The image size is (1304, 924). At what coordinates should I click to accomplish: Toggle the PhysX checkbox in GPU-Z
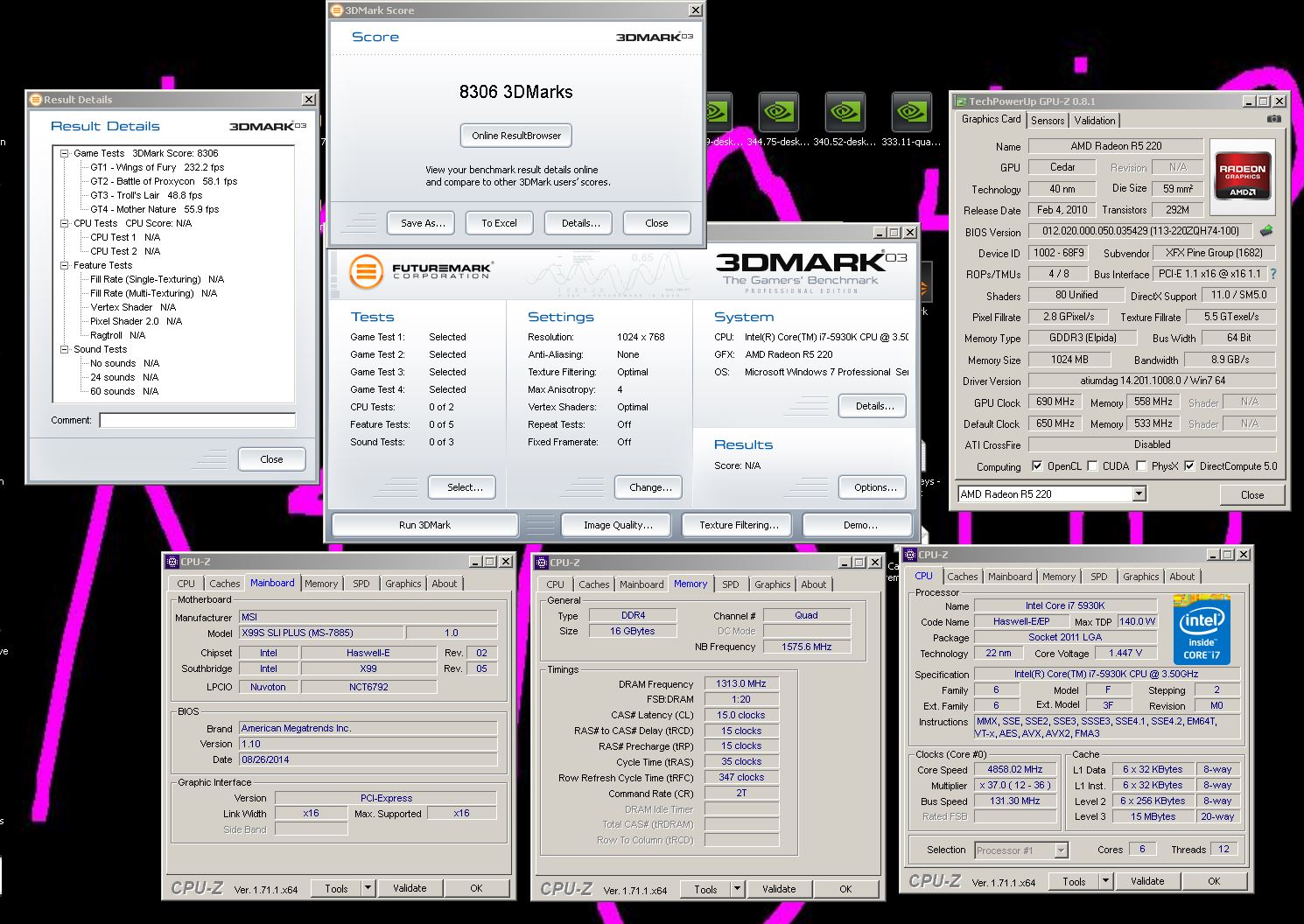click(x=1141, y=466)
